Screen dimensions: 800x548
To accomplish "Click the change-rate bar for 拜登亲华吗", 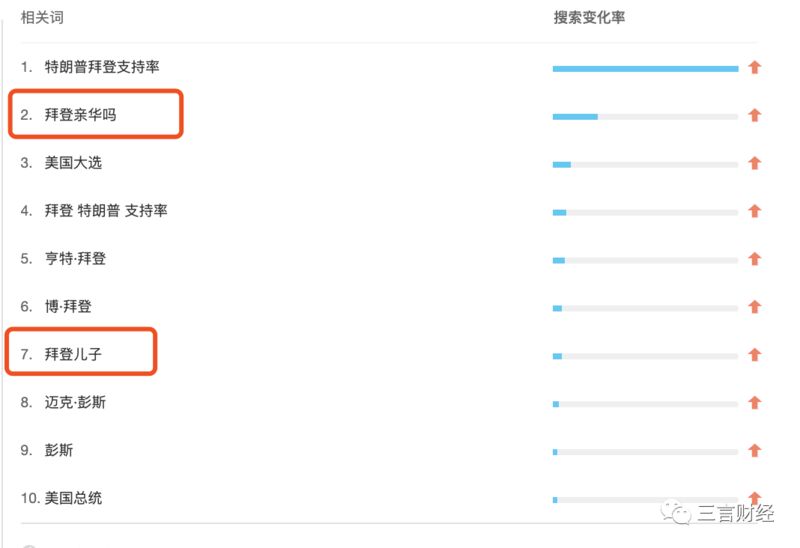I will pos(645,117).
